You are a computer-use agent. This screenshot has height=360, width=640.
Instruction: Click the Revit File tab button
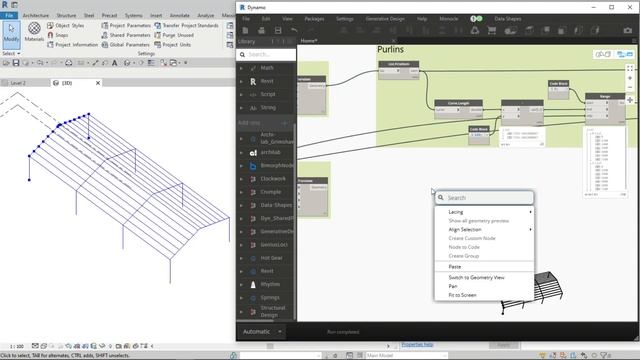click(x=9, y=15)
